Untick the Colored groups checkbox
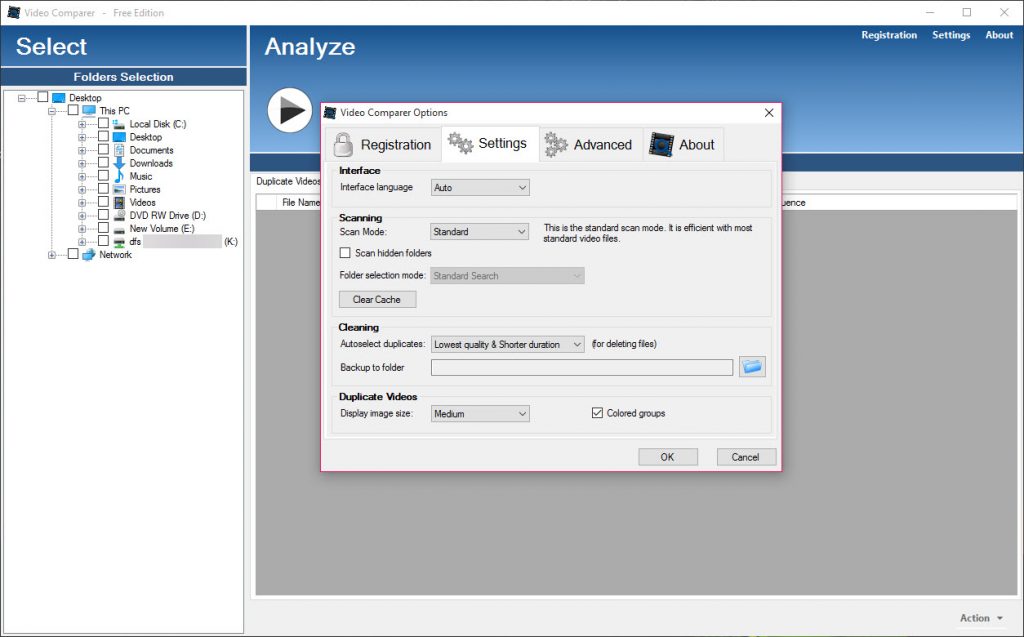1024x637 pixels. 597,413
